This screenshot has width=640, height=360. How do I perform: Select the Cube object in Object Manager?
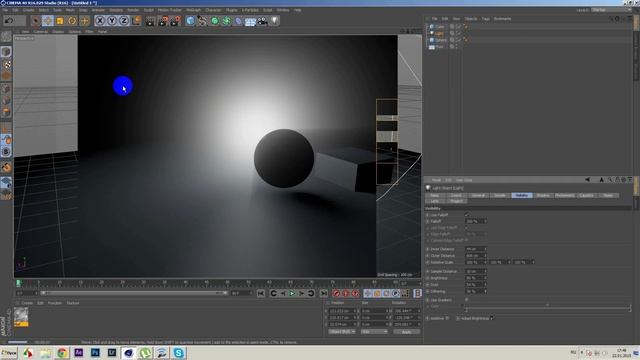click(440, 27)
